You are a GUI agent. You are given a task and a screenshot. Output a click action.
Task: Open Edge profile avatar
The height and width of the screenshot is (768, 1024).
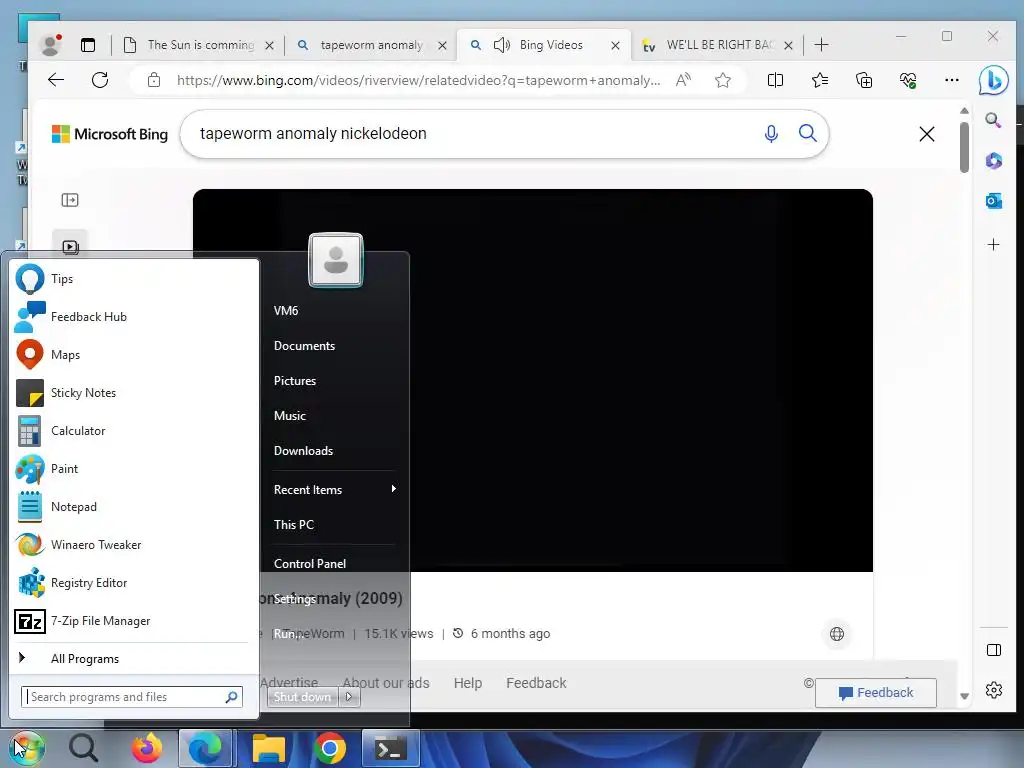pos(51,45)
